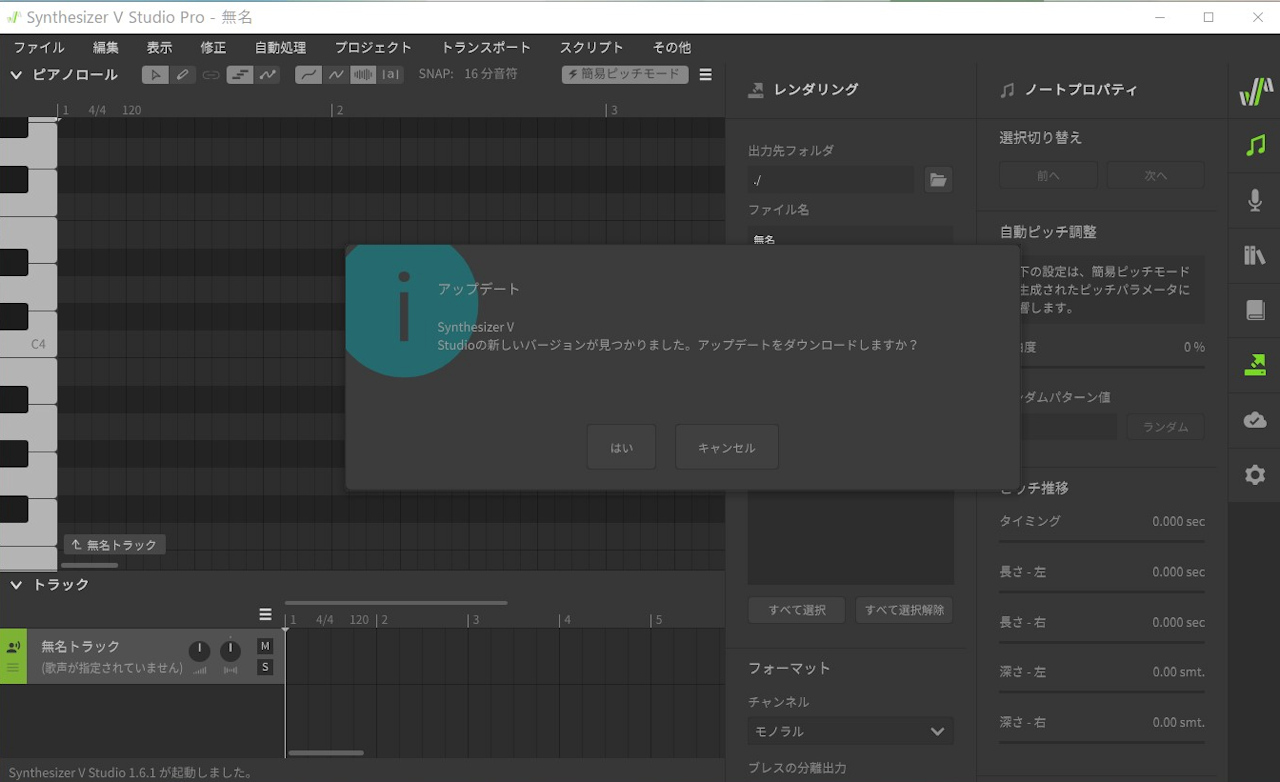
Task: Open the スクリプト menu
Action: coord(591,47)
